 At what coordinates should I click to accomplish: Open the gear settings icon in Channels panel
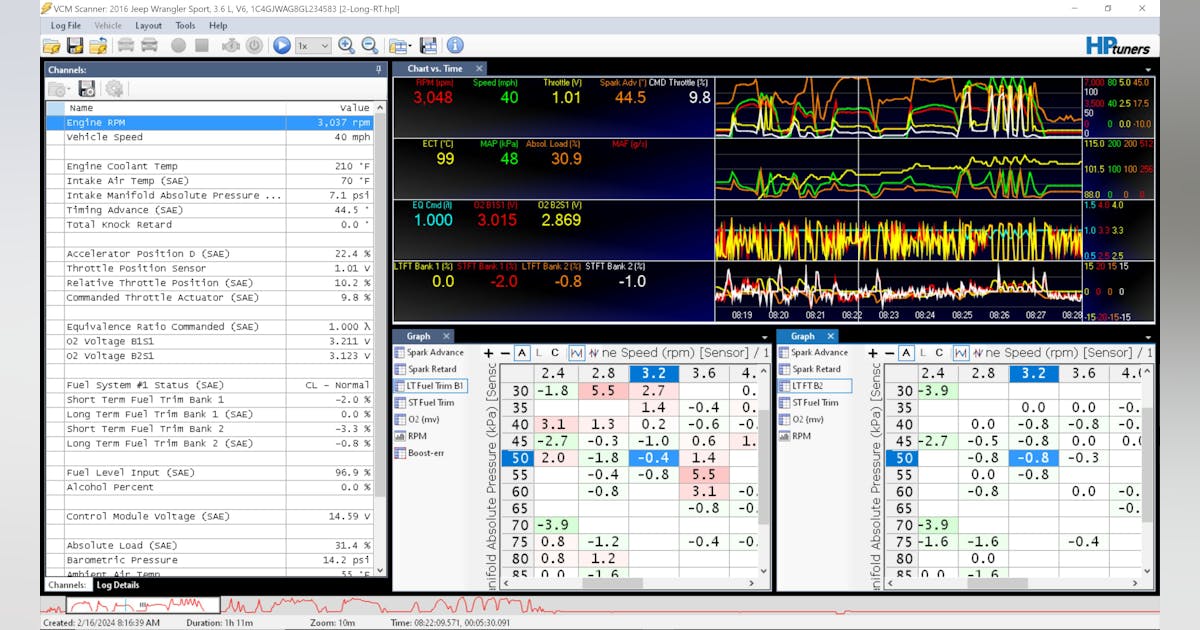click(113, 89)
